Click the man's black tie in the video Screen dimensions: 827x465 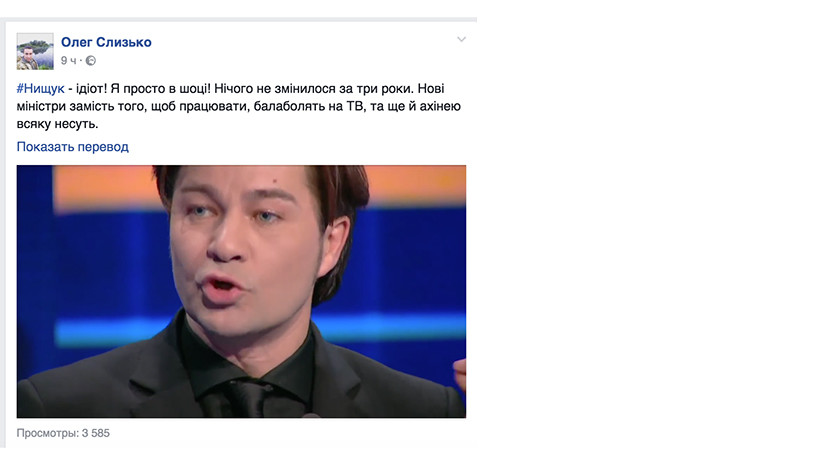point(248,398)
